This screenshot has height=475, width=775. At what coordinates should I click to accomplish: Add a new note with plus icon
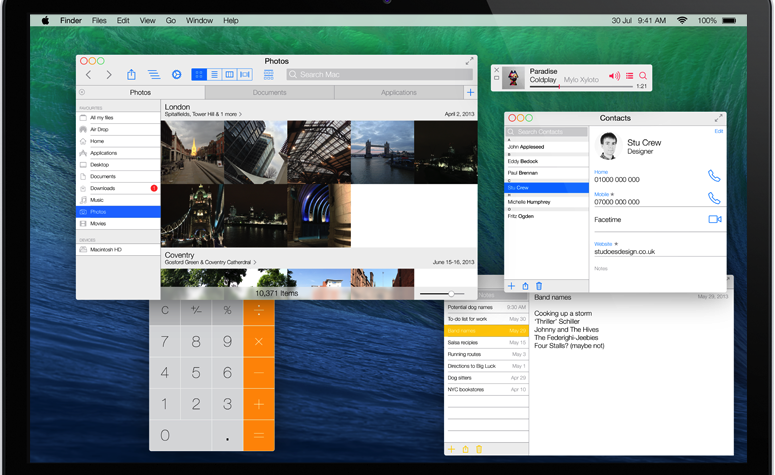coord(452,450)
